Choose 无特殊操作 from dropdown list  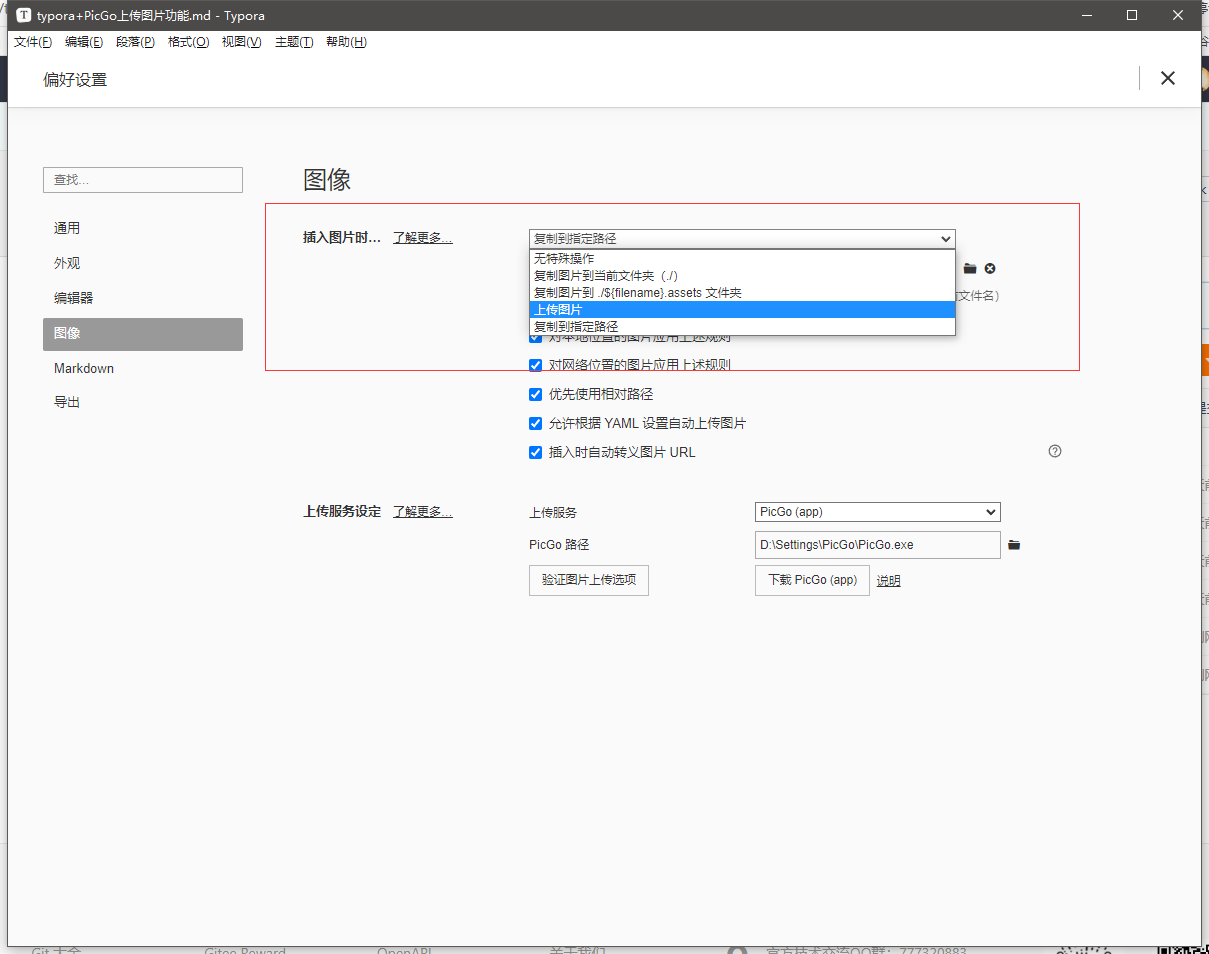coord(742,258)
